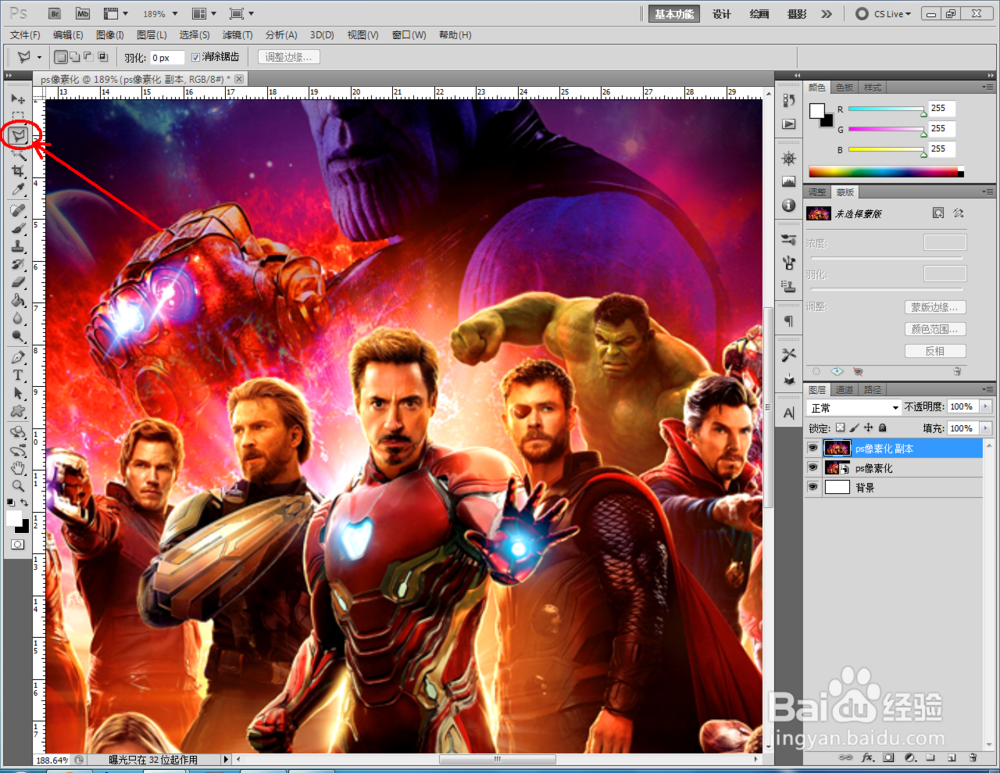This screenshot has height=773, width=1000.
Task: Open fill 填充 slider arrow
Action: point(986,428)
